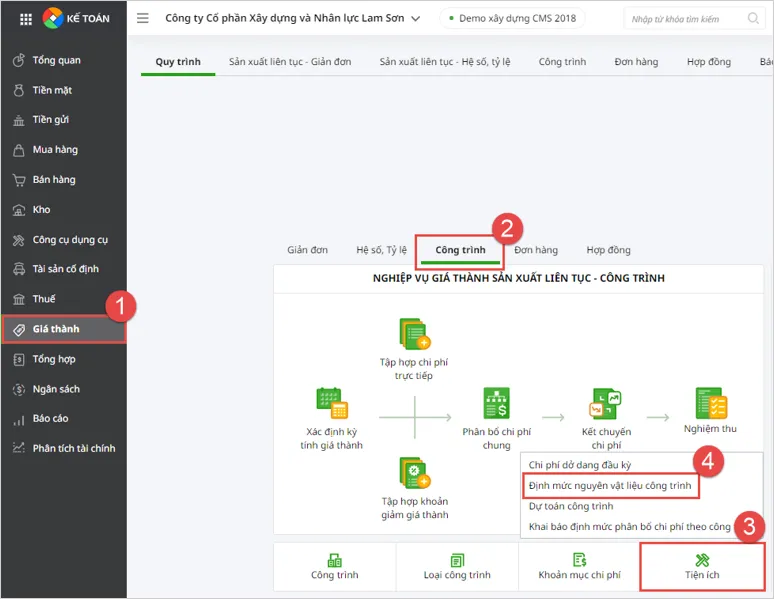The height and width of the screenshot is (599, 774).
Task: Open Xác định kỳ tính giá thành step
Action: point(332,402)
